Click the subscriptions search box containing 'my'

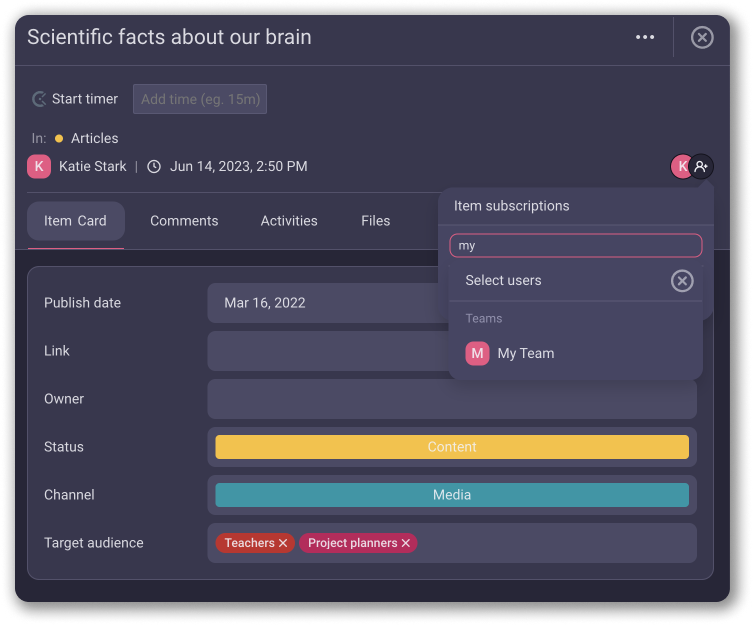(x=575, y=246)
